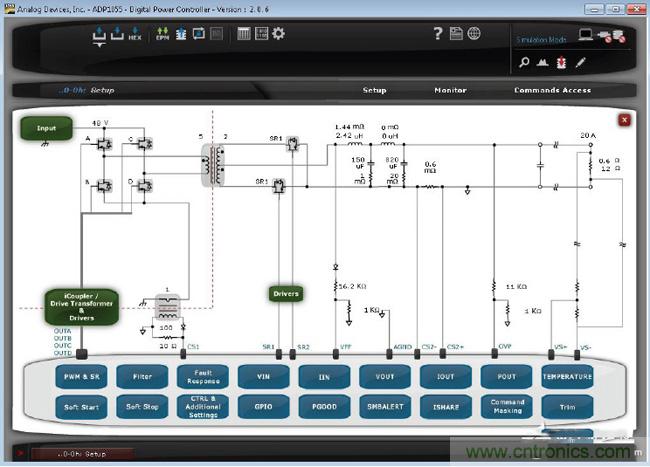650x467 pixels.
Task: Open the Command Masking button
Action: pyautogui.click(x=507, y=408)
